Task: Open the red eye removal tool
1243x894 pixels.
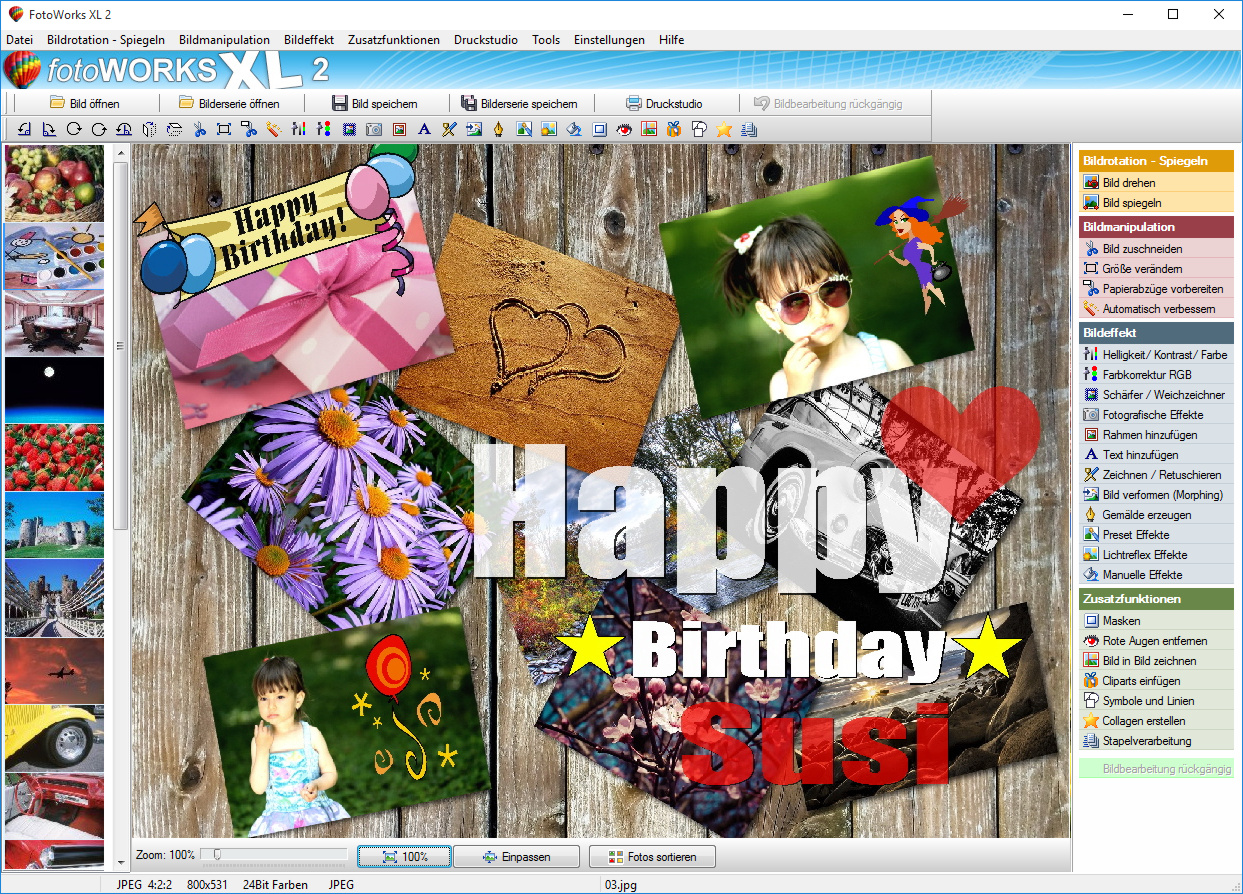Action: (624, 129)
